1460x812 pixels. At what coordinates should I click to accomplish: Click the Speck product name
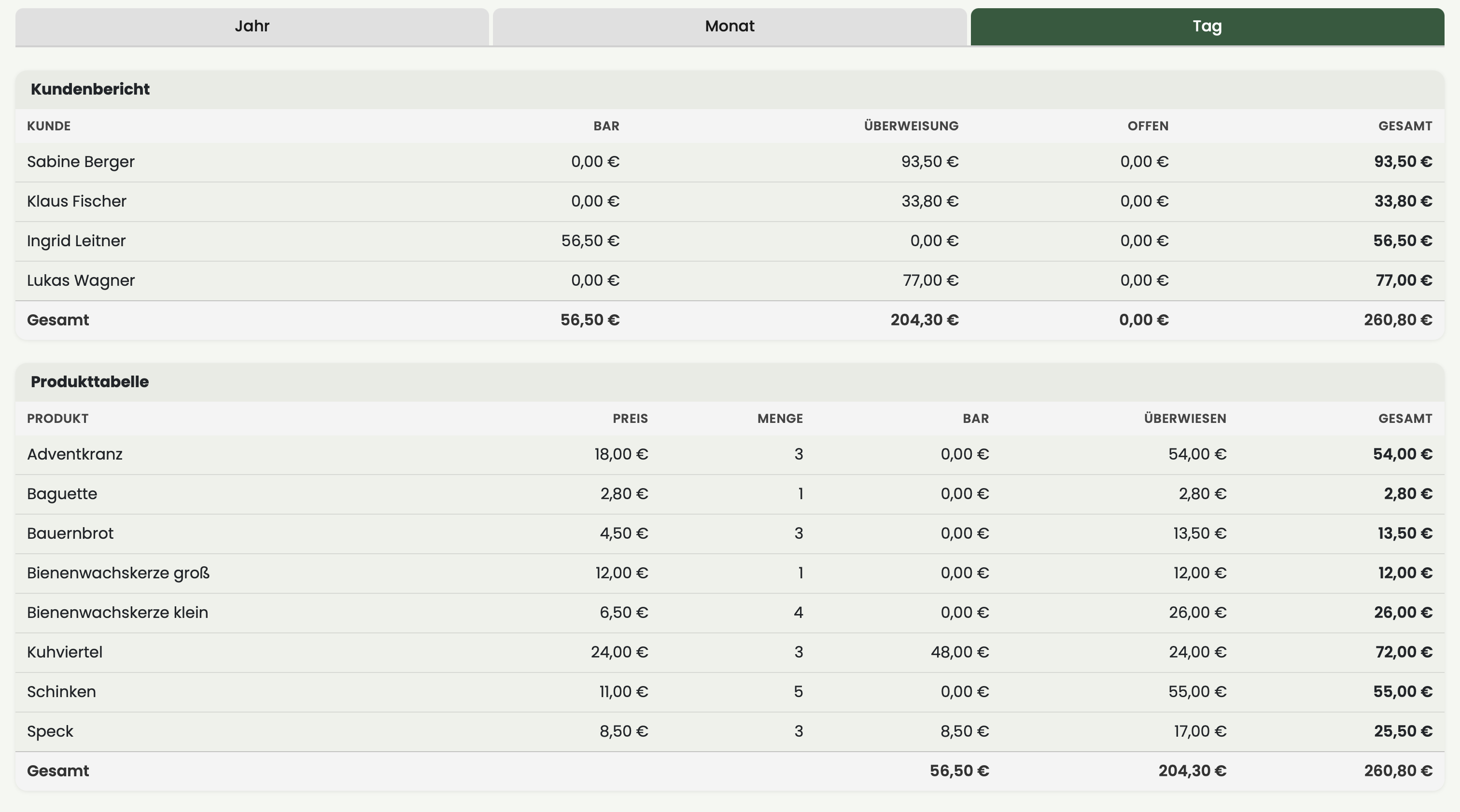50,731
